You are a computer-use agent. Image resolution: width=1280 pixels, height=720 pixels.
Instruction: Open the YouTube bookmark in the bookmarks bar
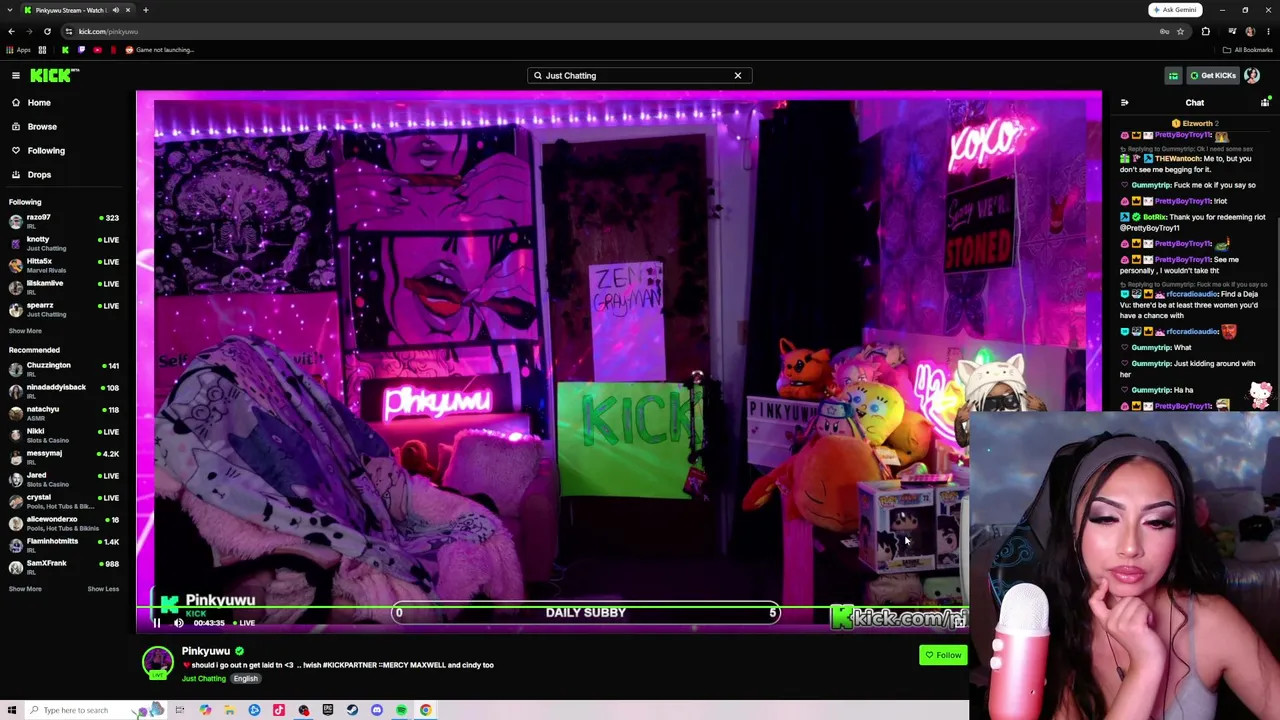(x=97, y=50)
